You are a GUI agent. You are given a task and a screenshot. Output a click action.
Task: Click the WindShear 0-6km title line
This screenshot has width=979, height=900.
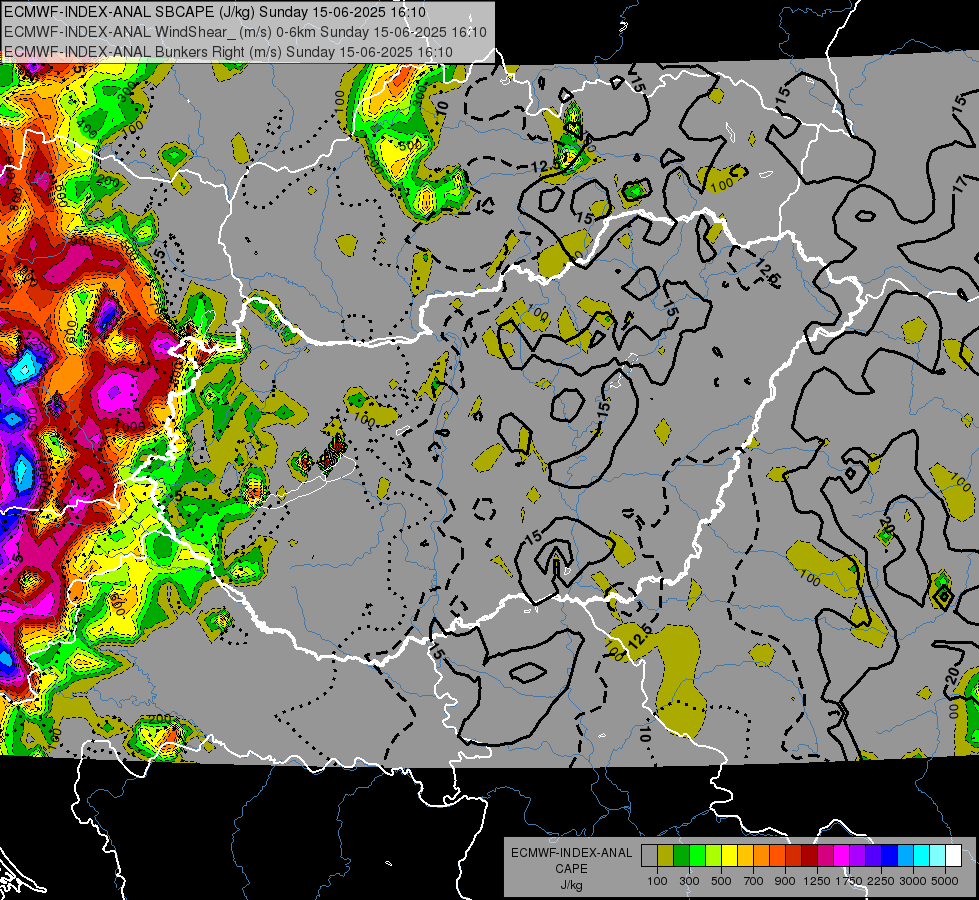point(245,32)
